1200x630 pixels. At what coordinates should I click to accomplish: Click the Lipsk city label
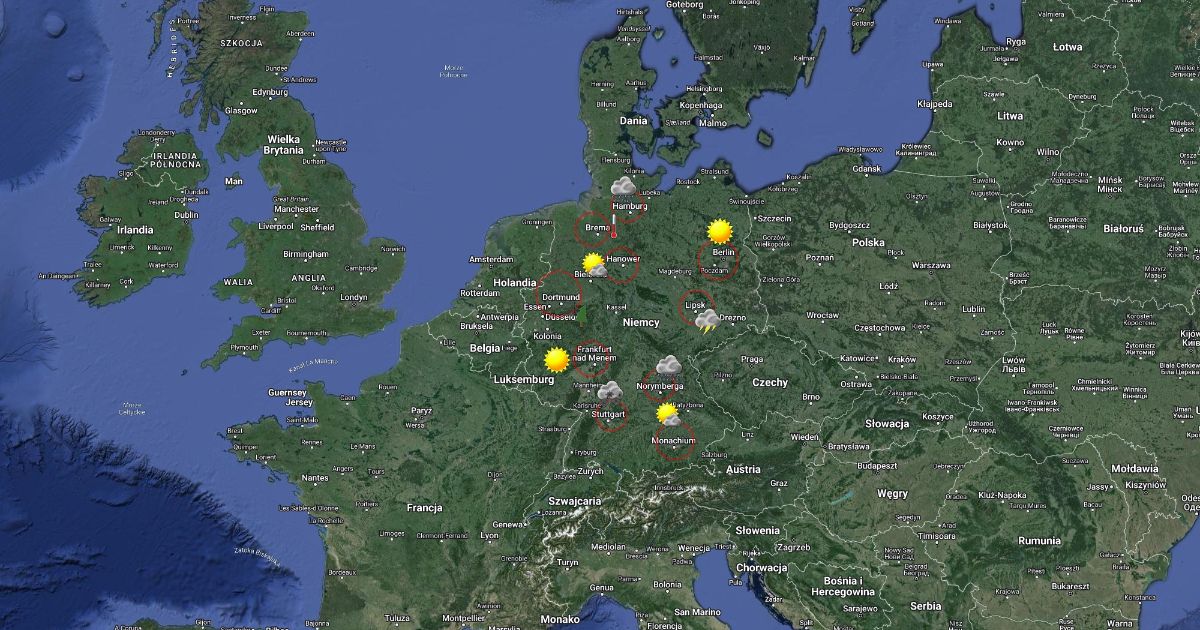pos(696,305)
